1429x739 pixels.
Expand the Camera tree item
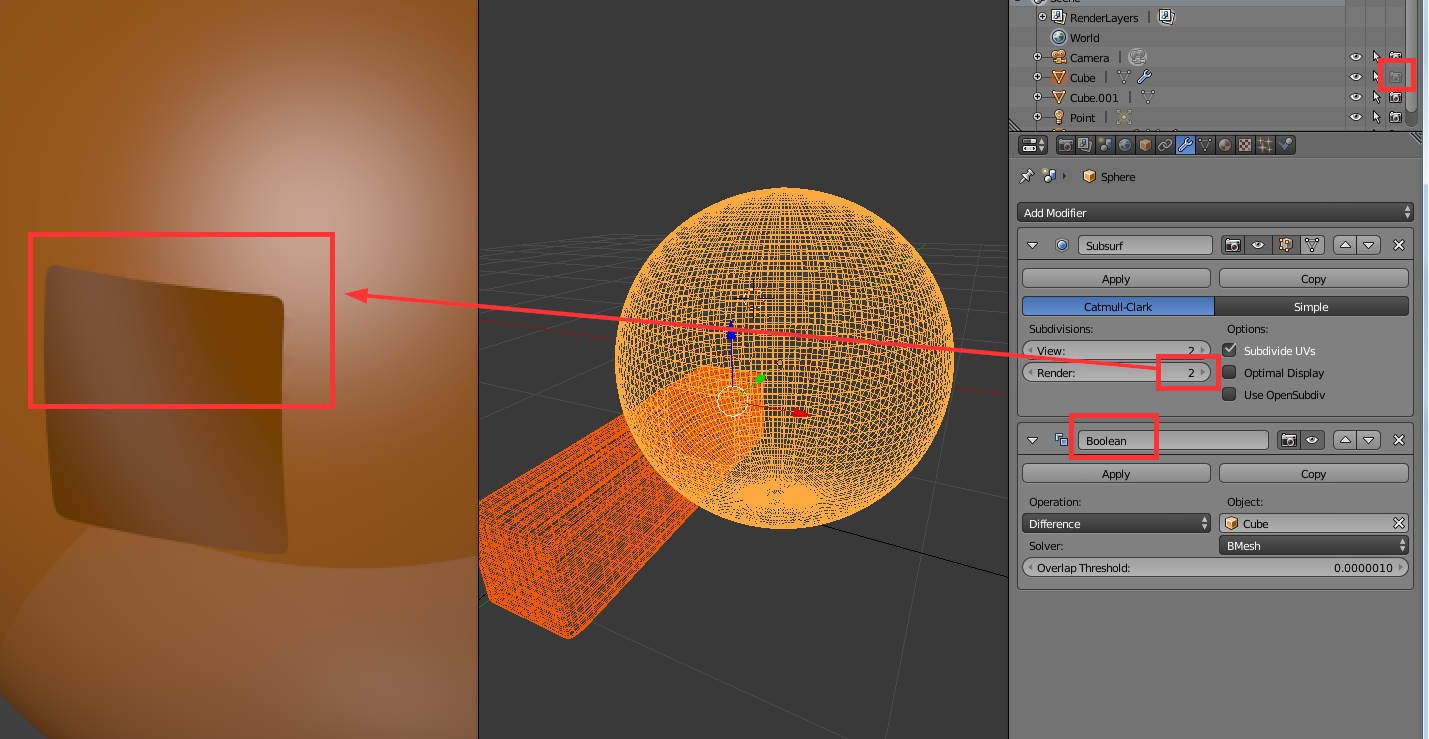pyautogui.click(x=1037, y=57)
